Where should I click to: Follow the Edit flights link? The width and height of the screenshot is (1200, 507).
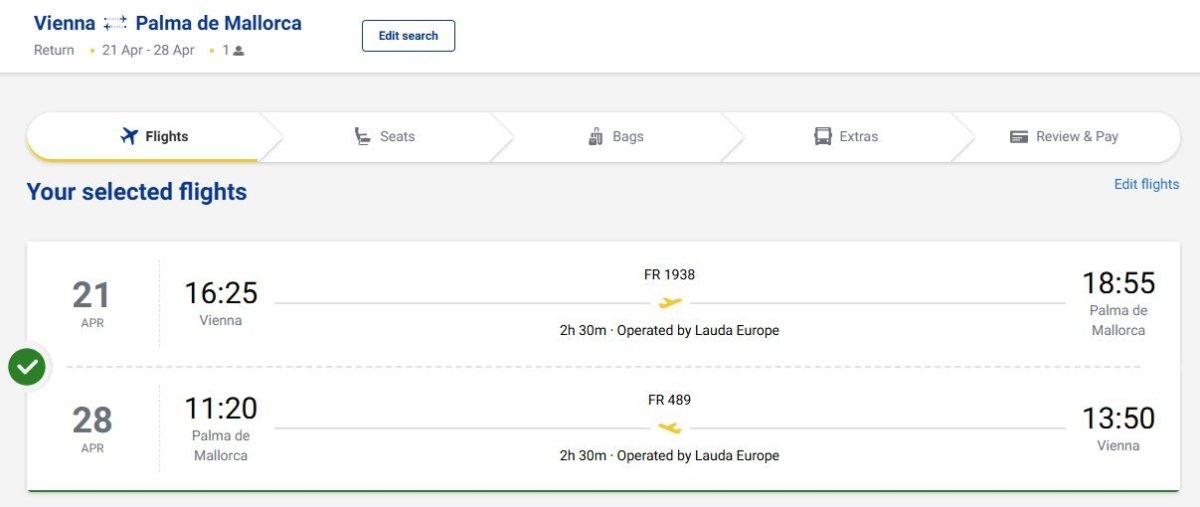(1146, 184)
